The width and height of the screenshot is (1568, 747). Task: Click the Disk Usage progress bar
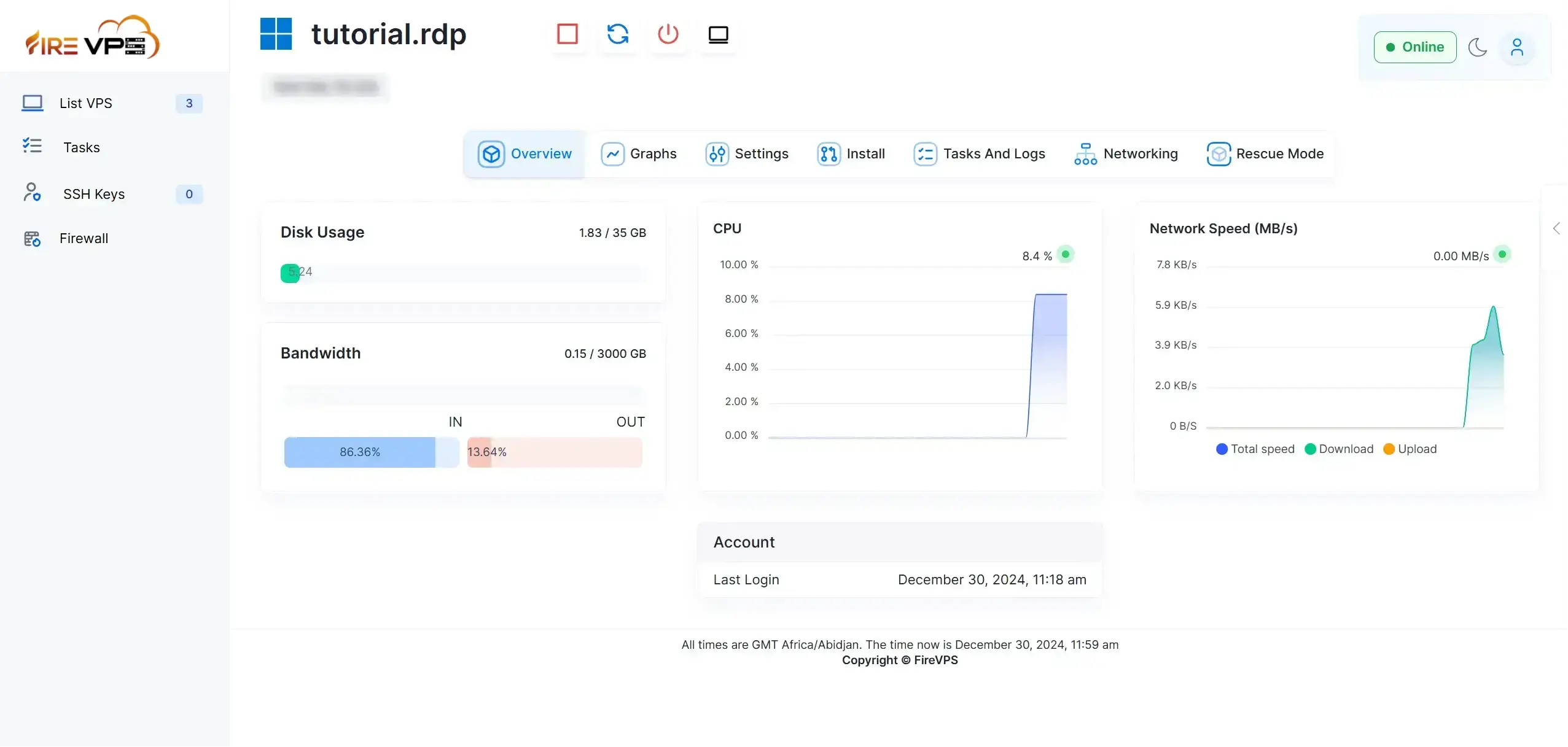(463, 274)
